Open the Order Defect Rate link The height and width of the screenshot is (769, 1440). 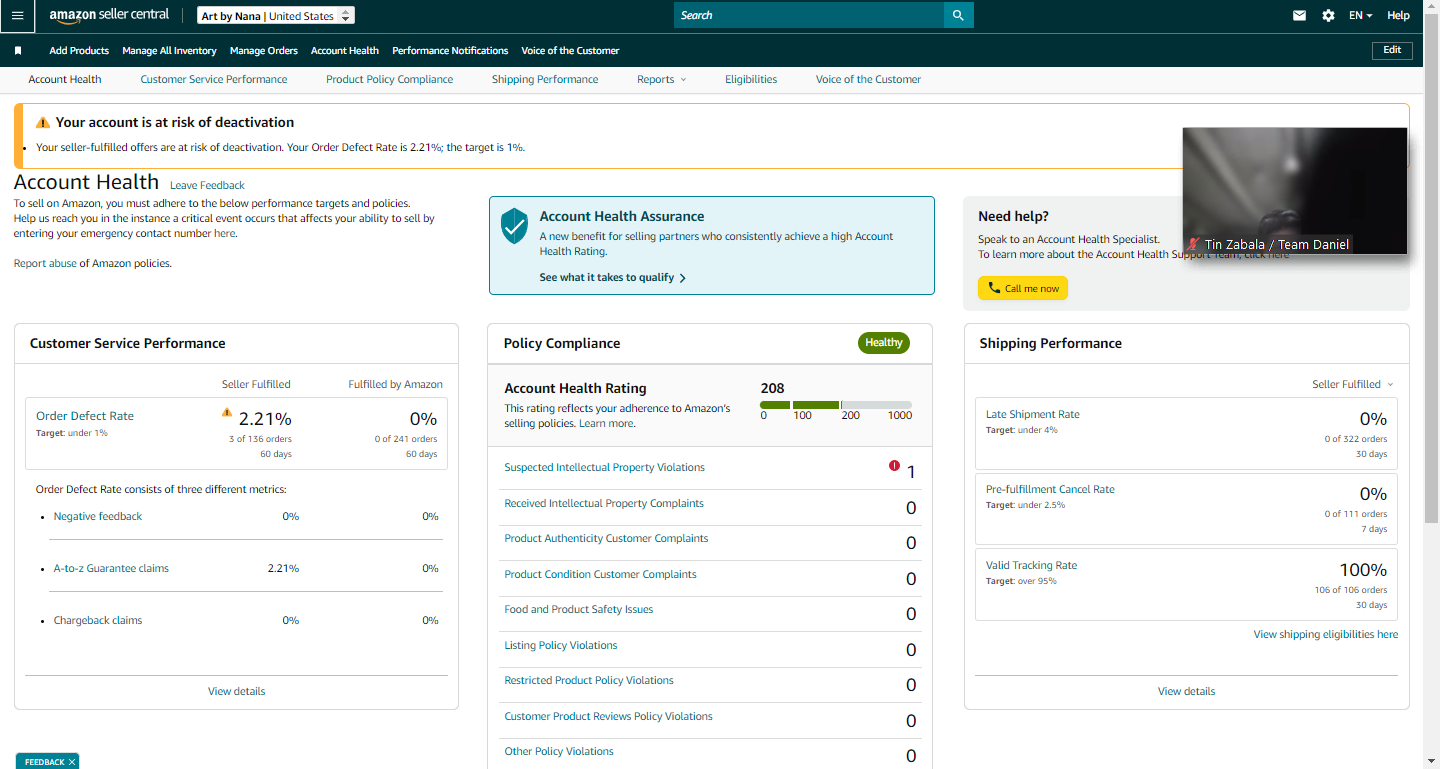[x=85, y=416]
